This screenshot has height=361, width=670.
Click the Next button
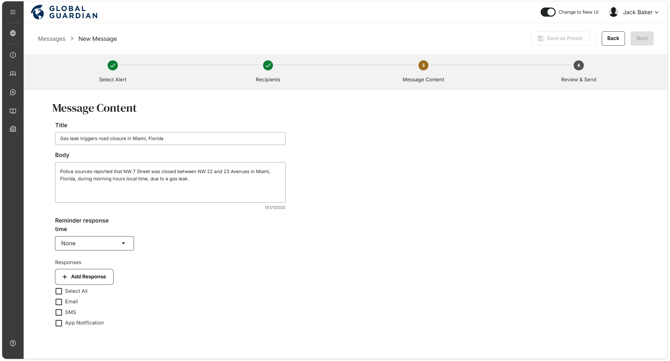[642, 38]
